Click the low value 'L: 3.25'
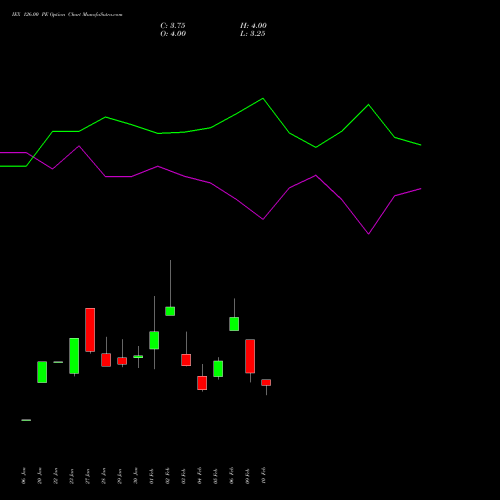Image resolution: width=500 pixels, height=500 pixels. pyautogui.click(x=253, y=34)
